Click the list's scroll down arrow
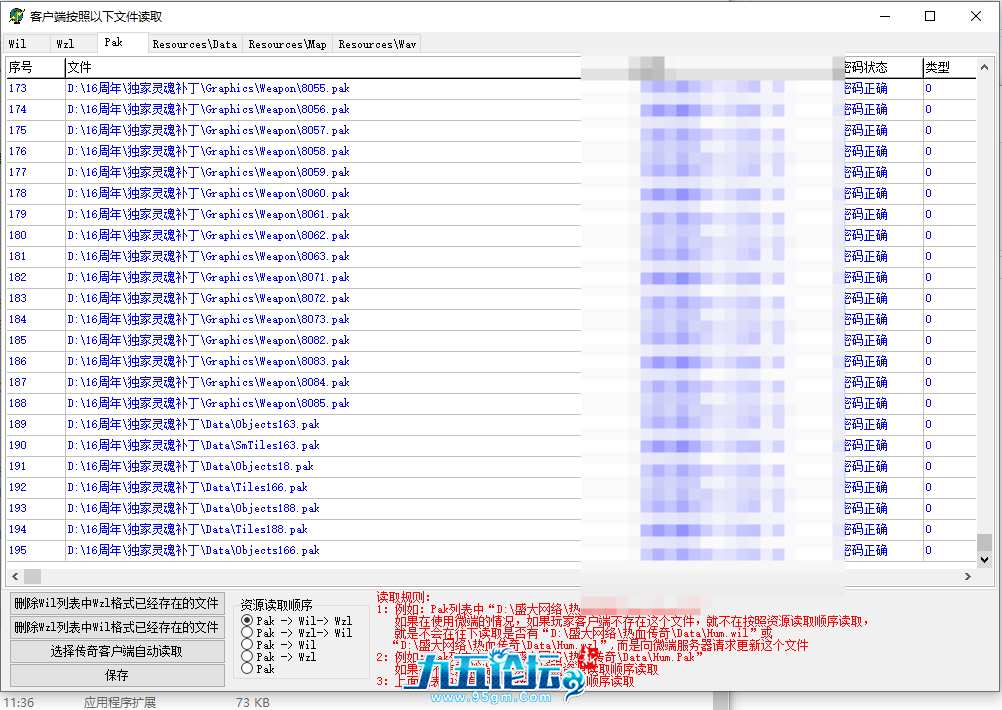 984,559
